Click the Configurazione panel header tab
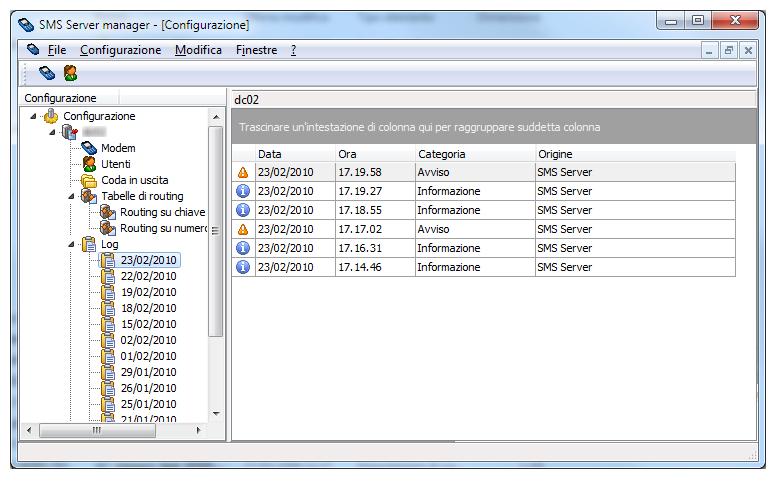Screen dimensions: 776x479 (69, 98)
